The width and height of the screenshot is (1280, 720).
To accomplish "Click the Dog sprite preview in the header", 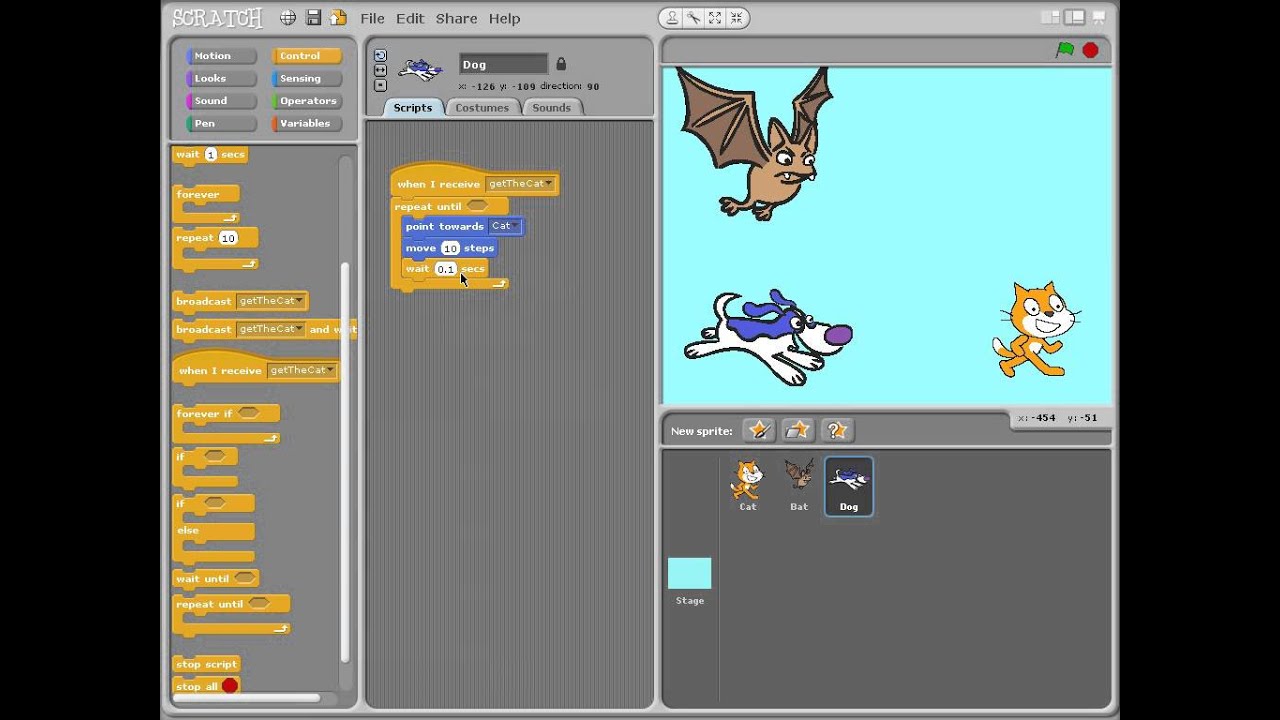I will coord(420,69).
